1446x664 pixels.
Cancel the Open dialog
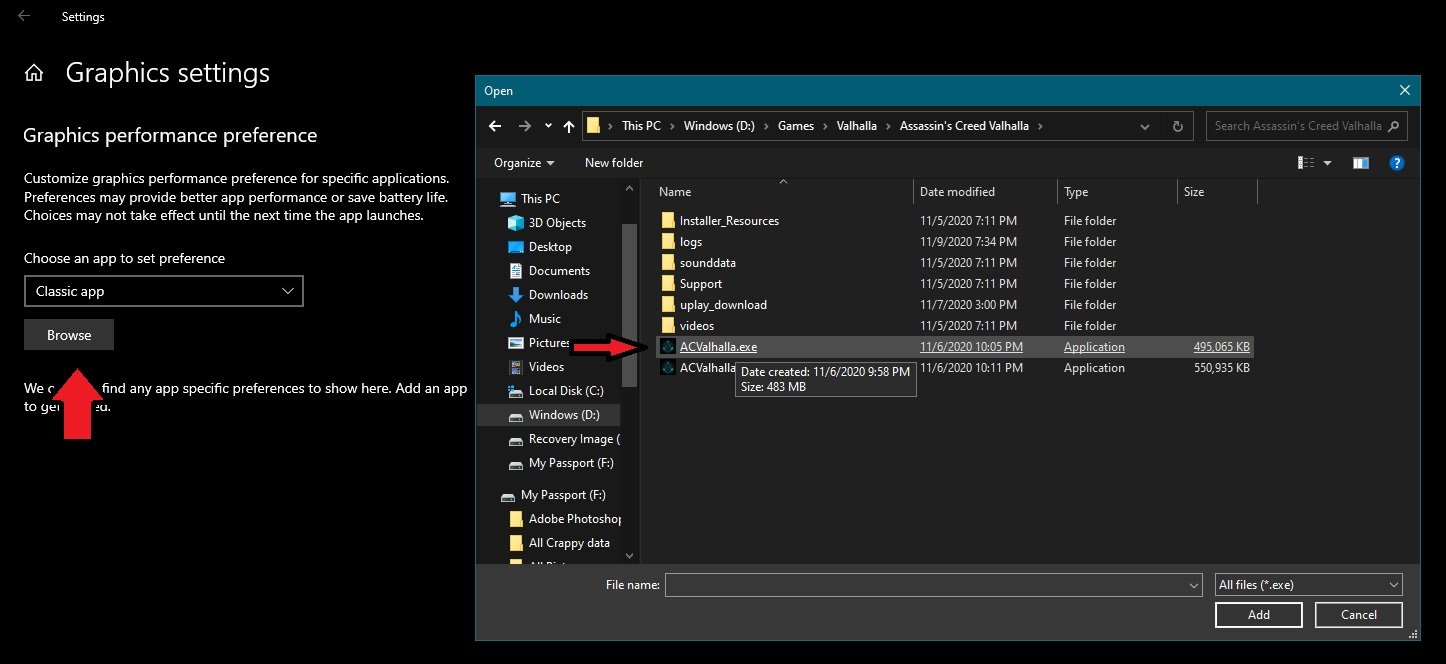pos(1359,615)
